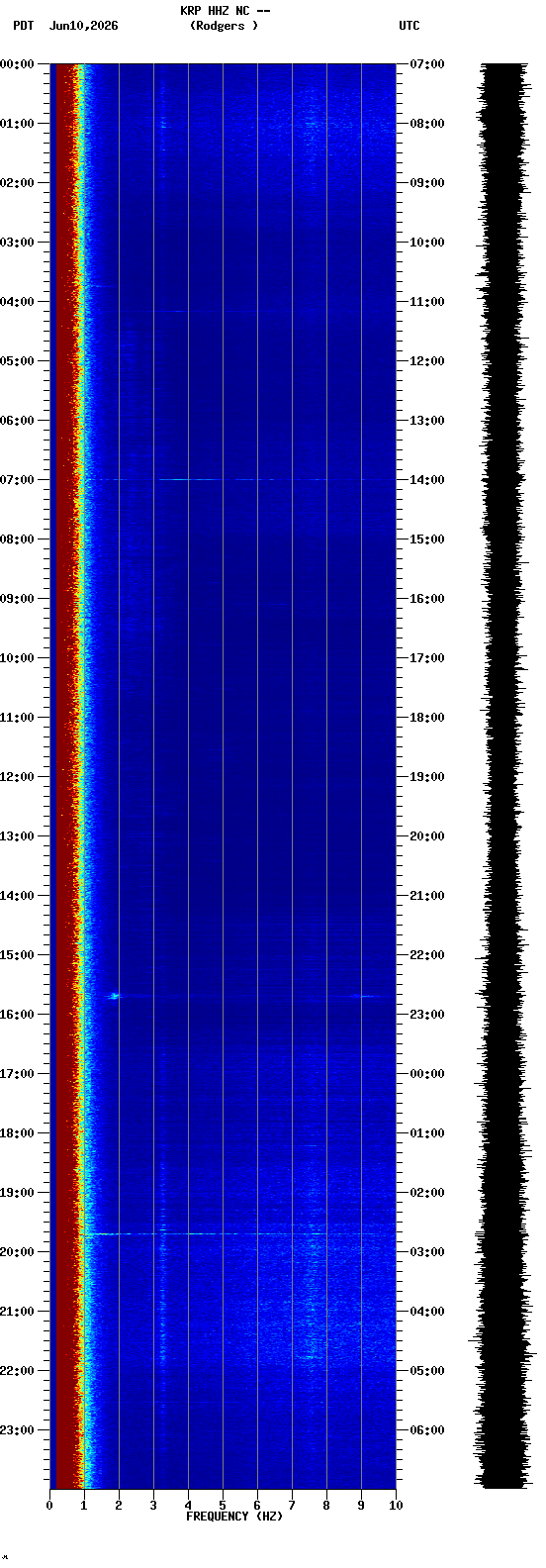Click the '03:00' UTC time label
Image resolution: width=546 pixels, height=1568 pixels.
point(427,1252)
